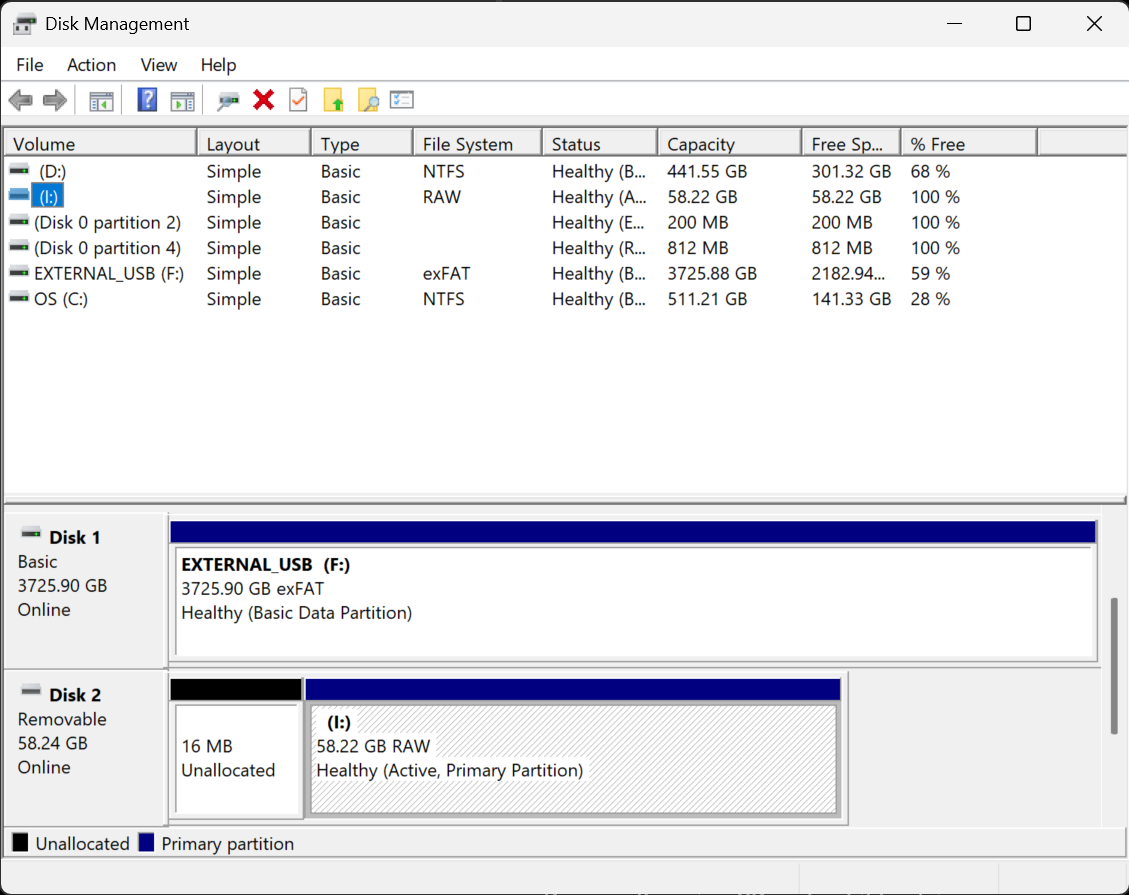
Task: Open the Help menu
Action: (x=218, y=65)
